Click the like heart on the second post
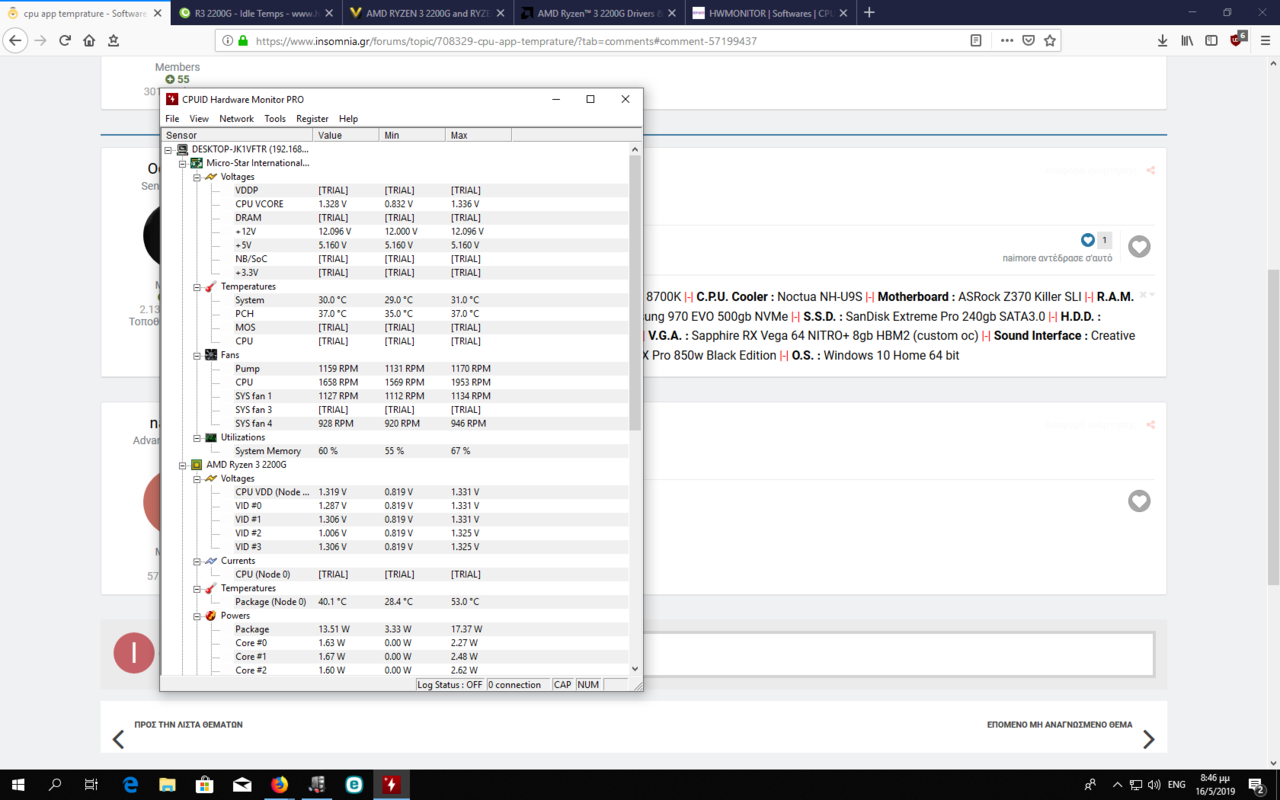Viewport: 1280px width, 800px height. pyautogui.click(x=1139, y=501)
